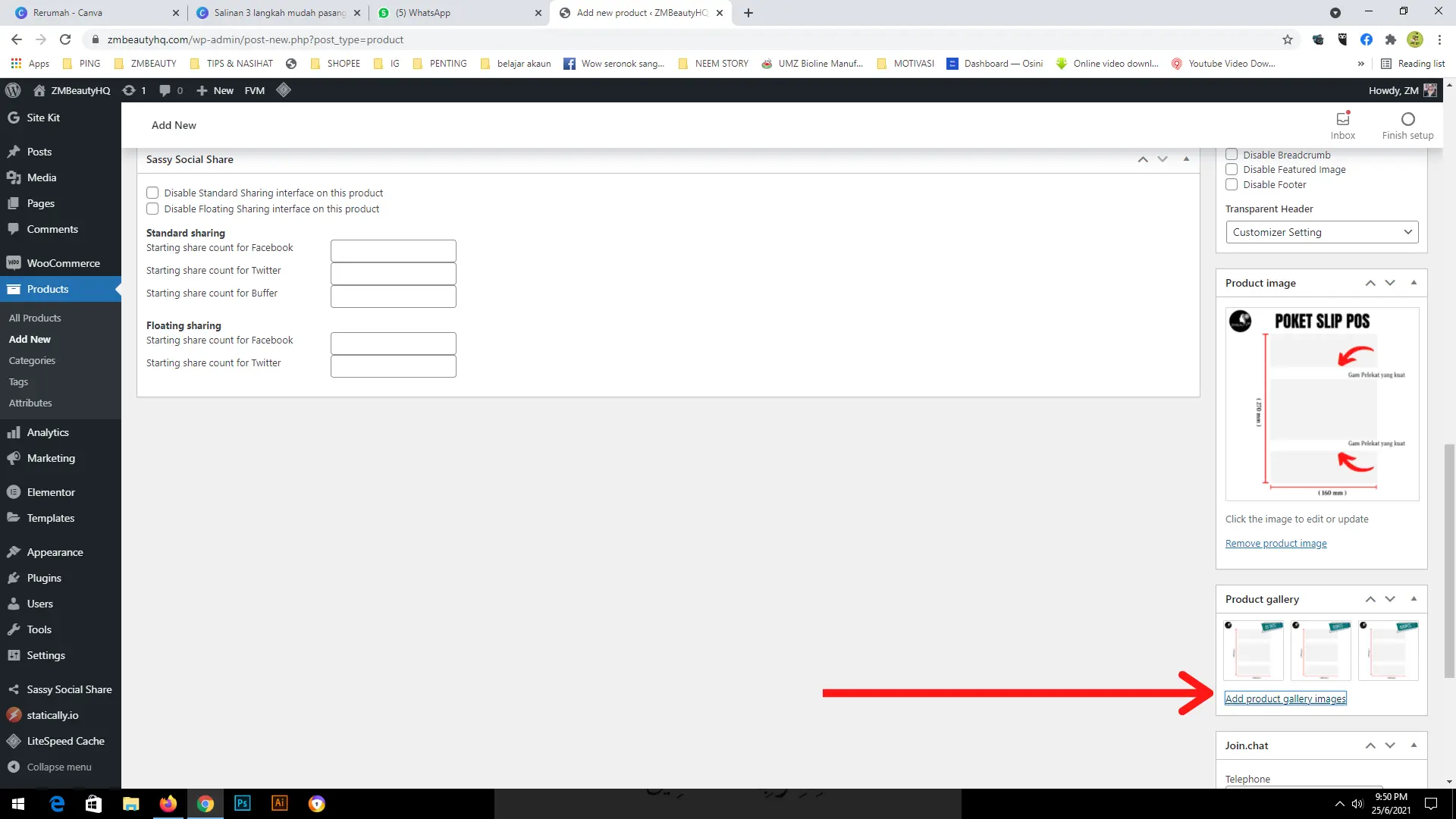Open the Chrome extensions puzzle icon
This screenshot has height=819, width=1456.
pos(1390,39)
